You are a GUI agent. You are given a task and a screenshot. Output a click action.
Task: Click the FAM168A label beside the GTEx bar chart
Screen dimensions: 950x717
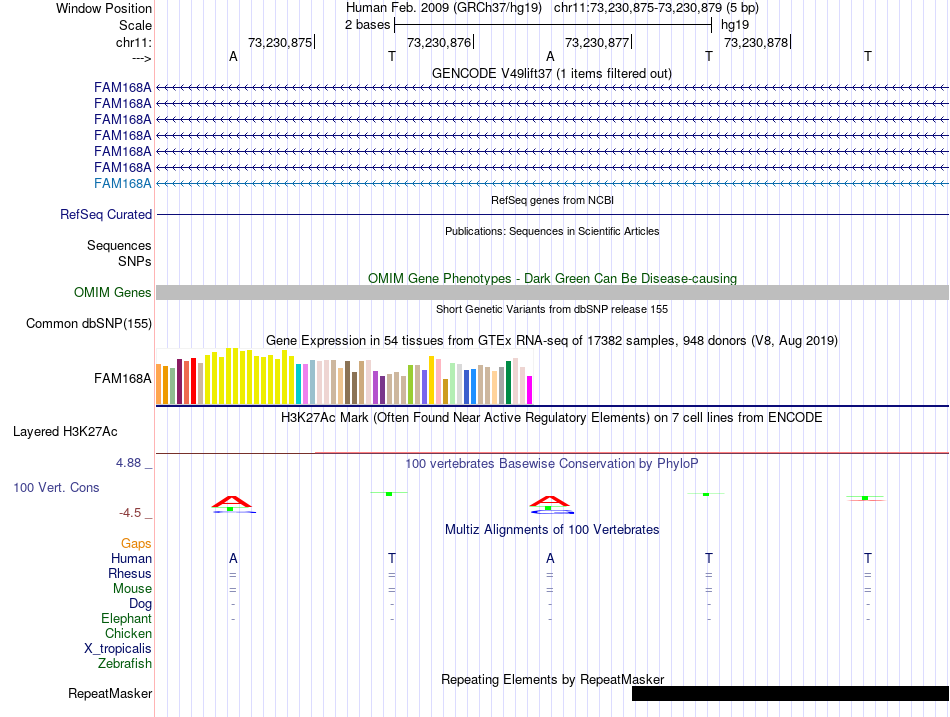pos(122,379)
